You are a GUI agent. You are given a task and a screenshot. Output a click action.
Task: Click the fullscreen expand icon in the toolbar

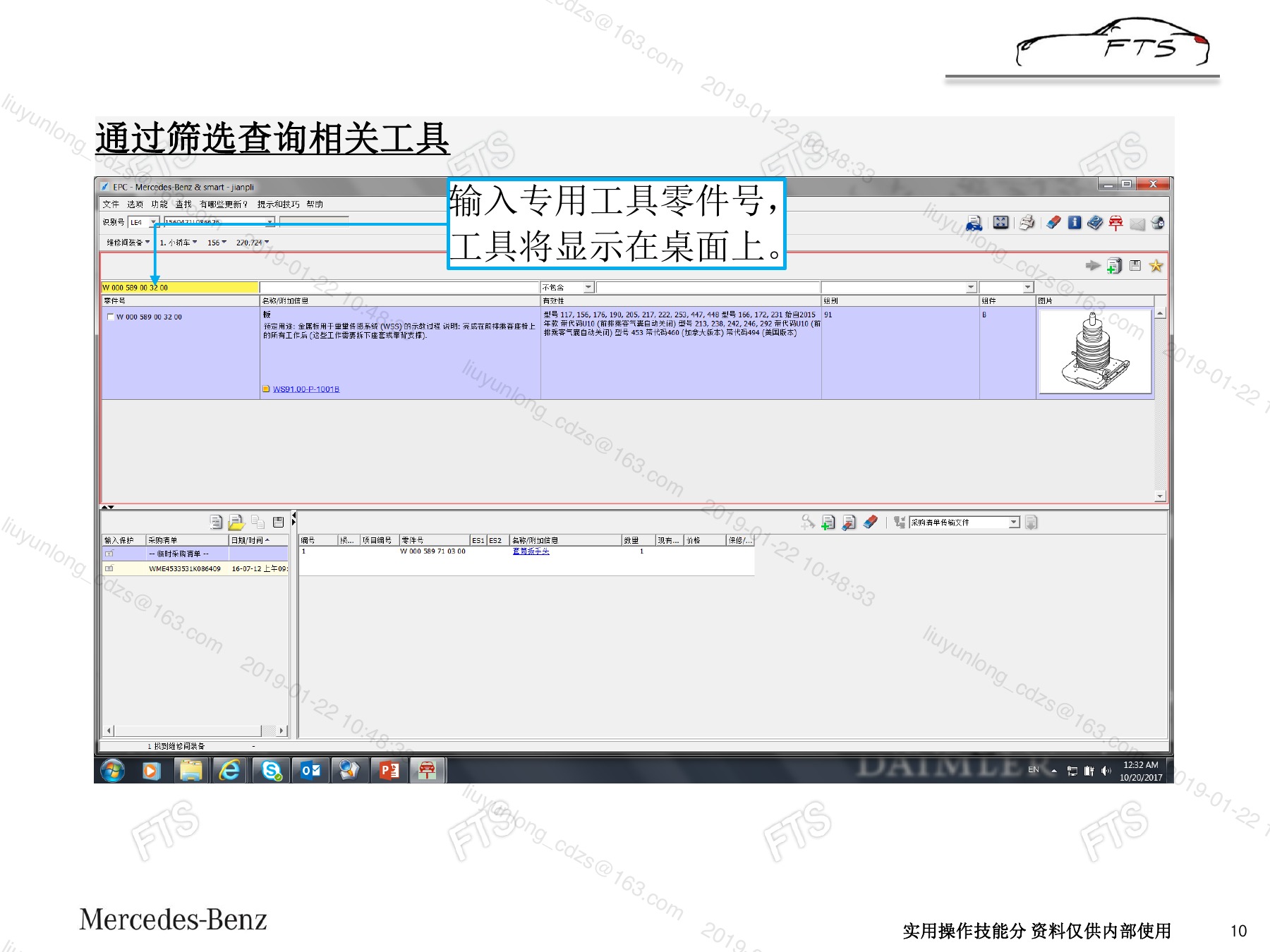(x=1000, y=223)
